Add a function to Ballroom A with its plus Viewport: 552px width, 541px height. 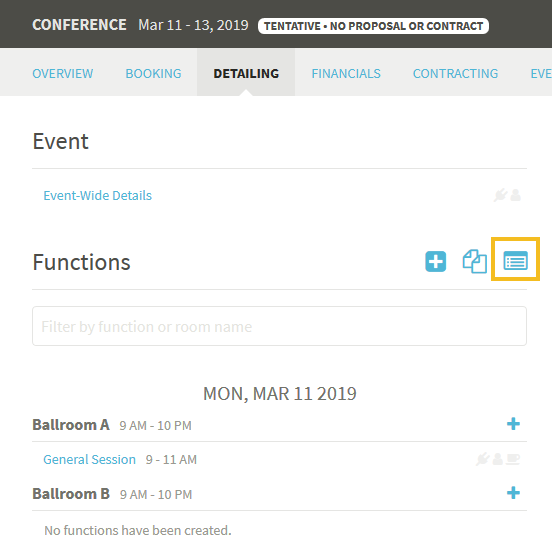513,424
